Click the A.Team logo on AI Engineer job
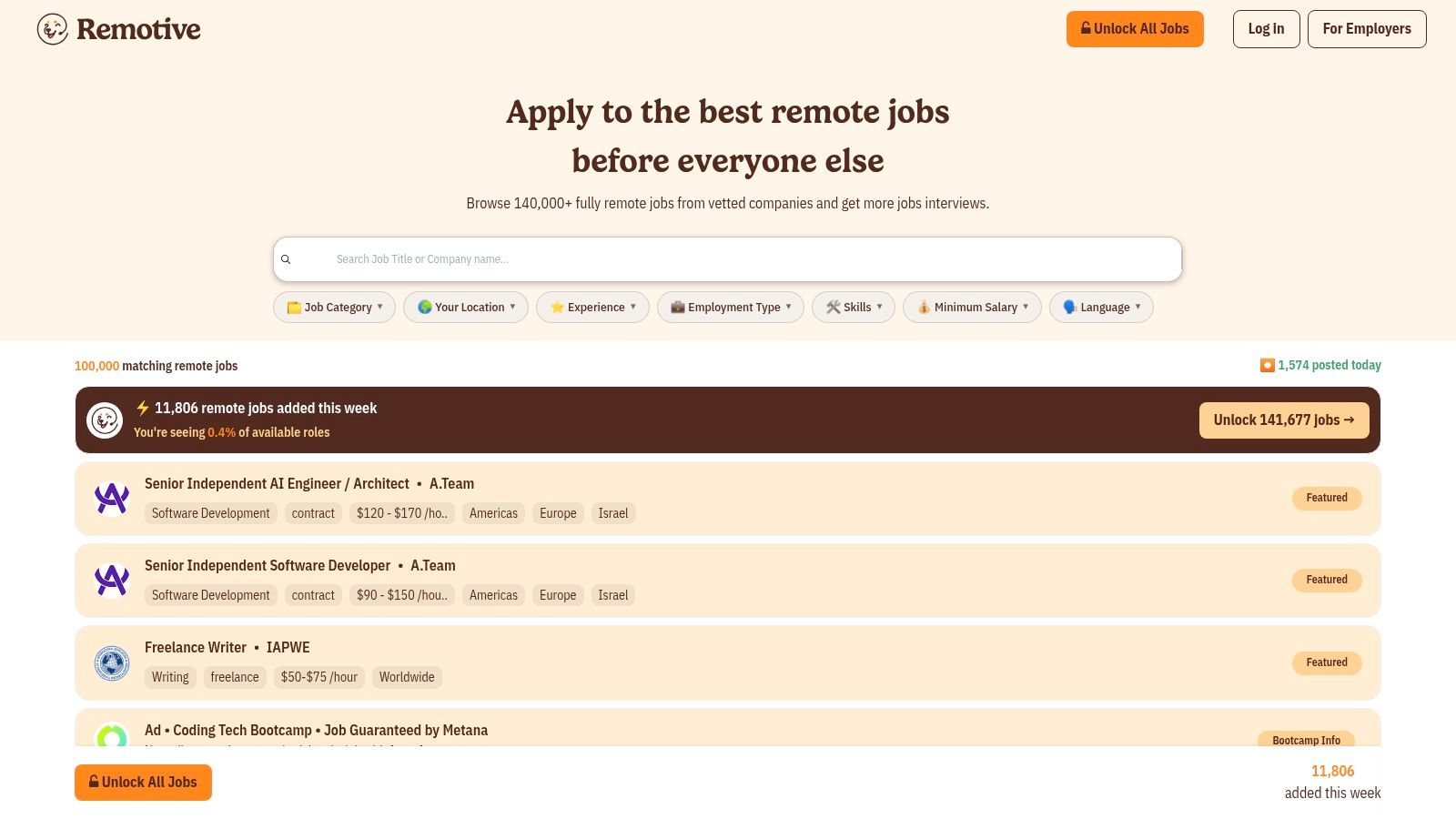The height and width of the screenshot is (819, 1456). 112,499
